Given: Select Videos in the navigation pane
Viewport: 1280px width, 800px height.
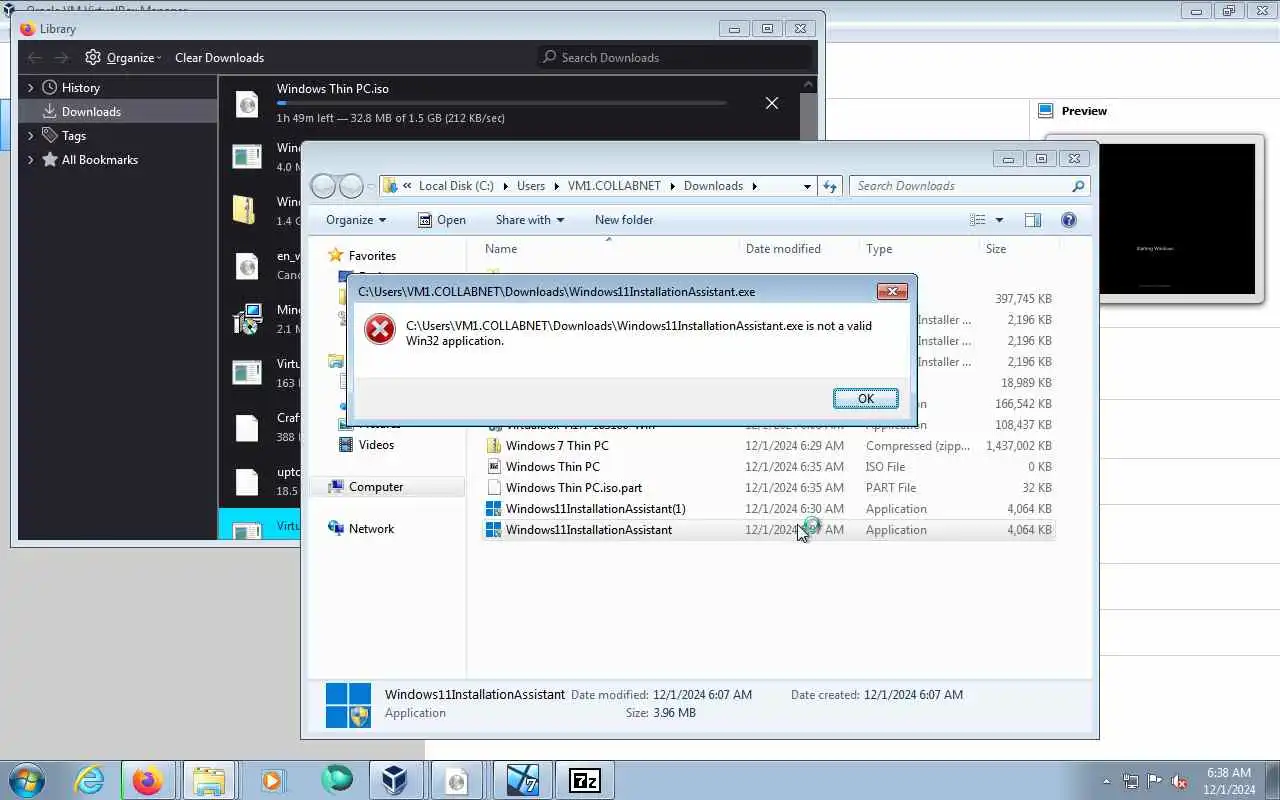Looking at the screenshot, I should pos(376,445).
